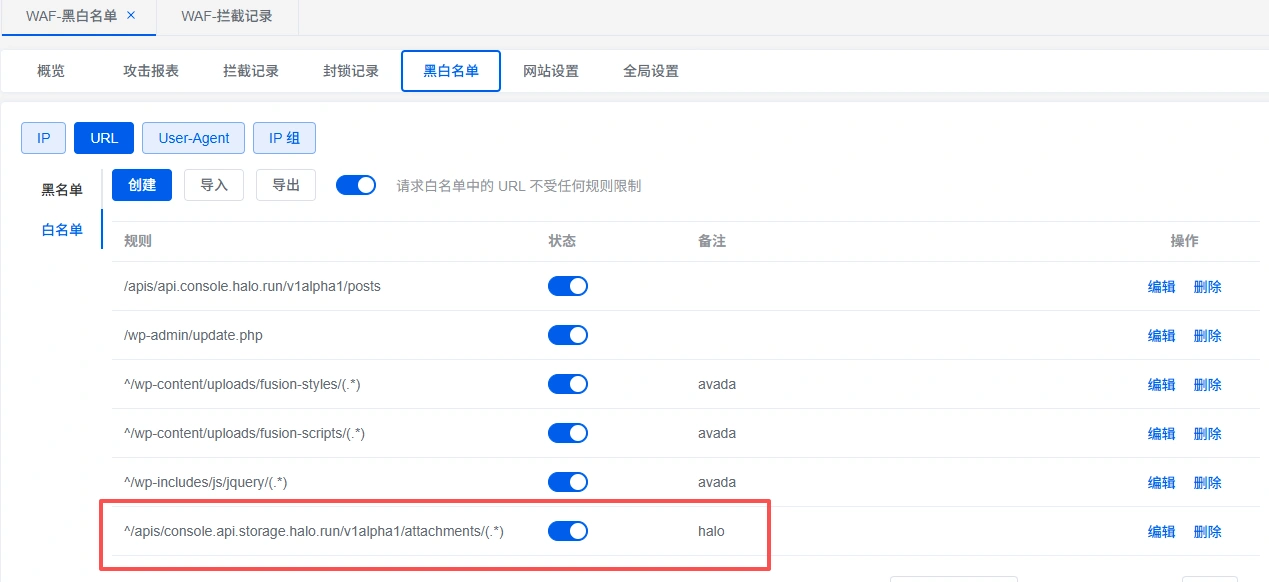The width and height of the screenshot is (1269, 582).
Task: Click the ^/wp-content/uploads/fusion-styles/(.*) rule text
Action: [x=242, y=384]
